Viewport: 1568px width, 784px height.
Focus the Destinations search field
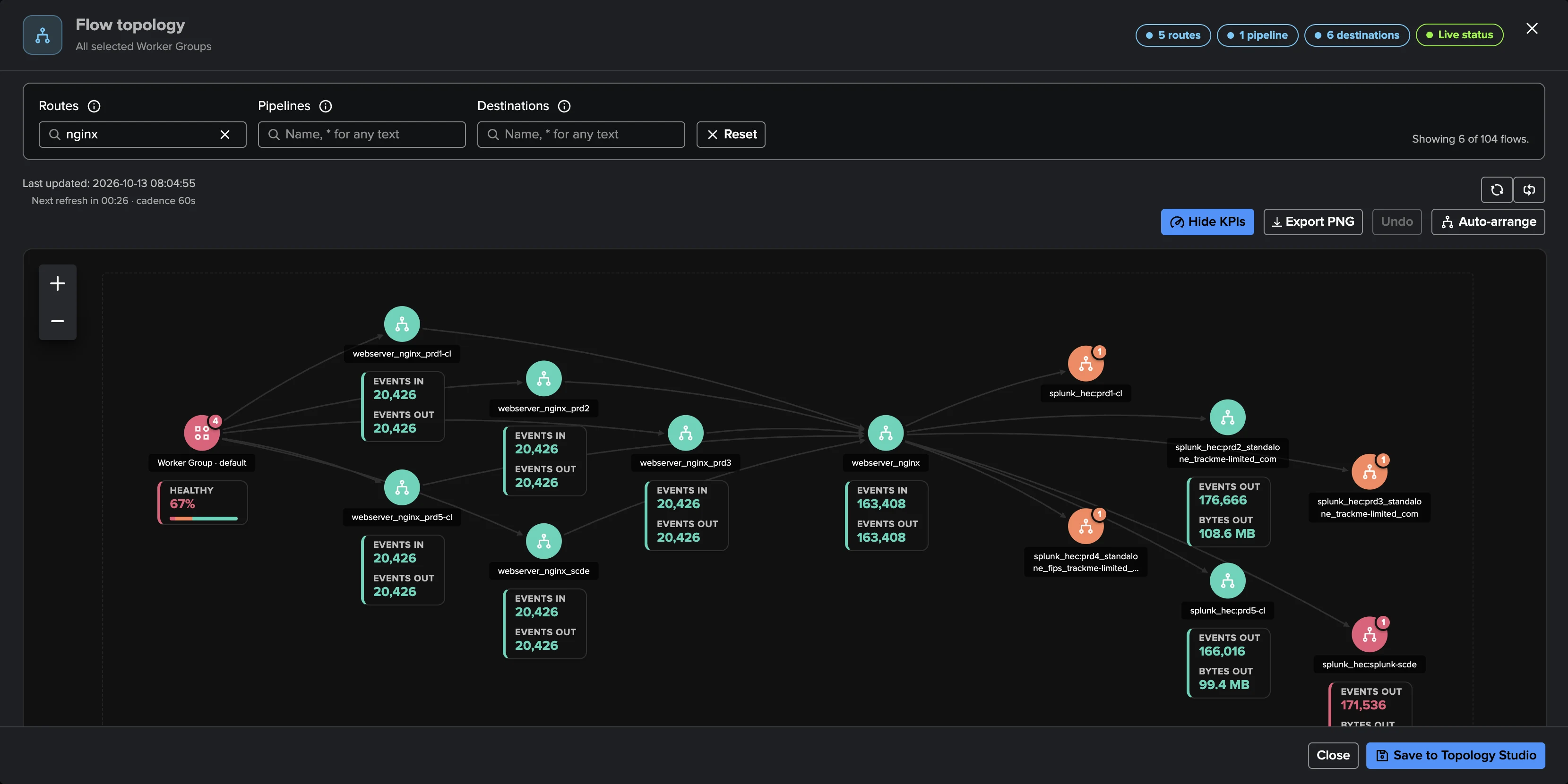(581, 135)
